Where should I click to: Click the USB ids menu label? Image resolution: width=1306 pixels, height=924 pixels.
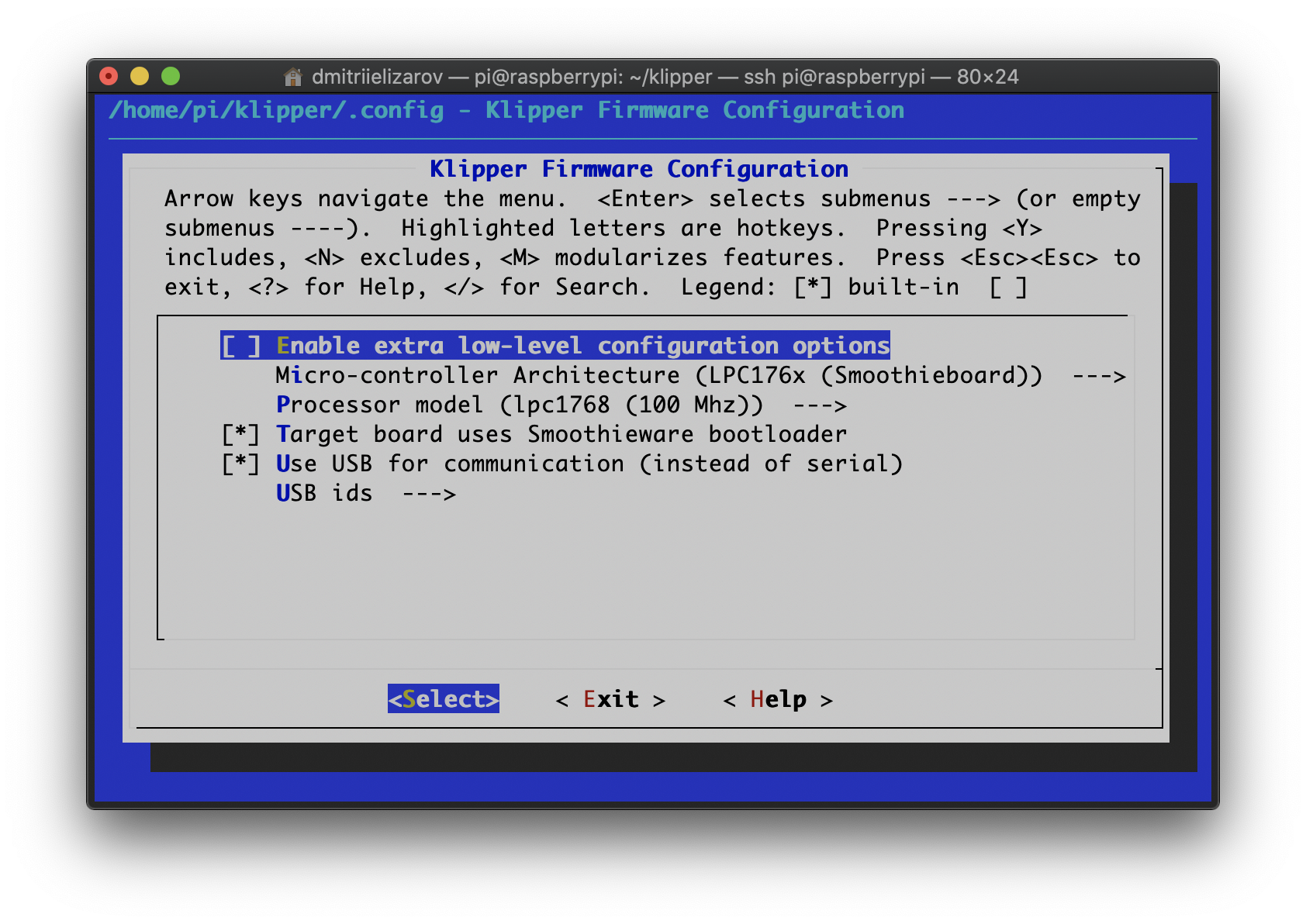[324, 494]
